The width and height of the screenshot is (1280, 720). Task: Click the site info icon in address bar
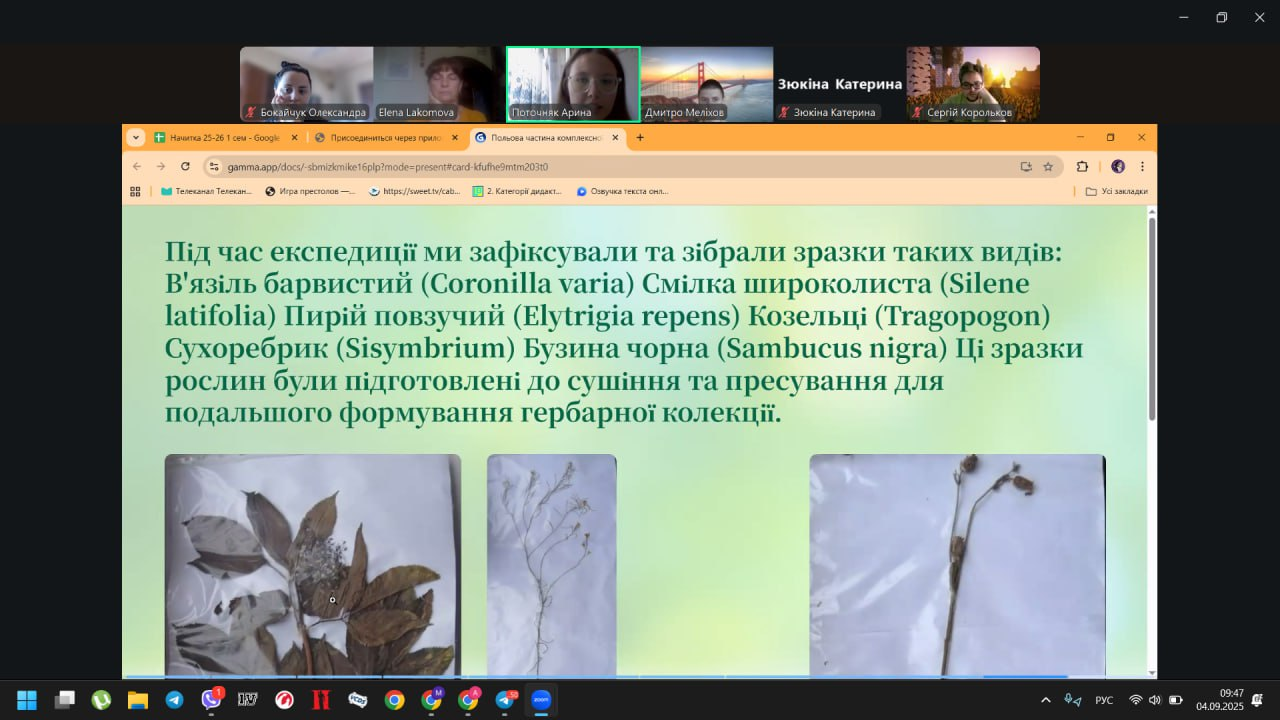213,166
